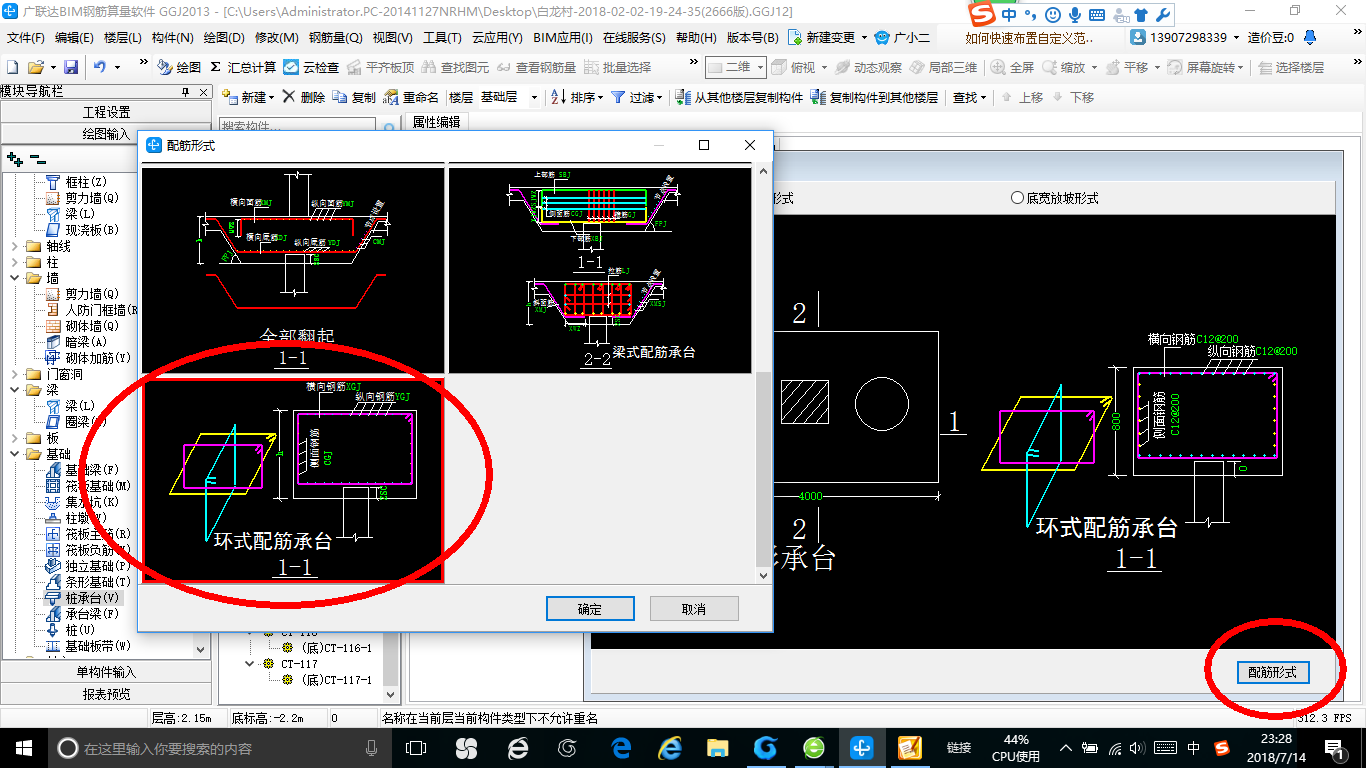Viewport: 1366px width, 768px height.
Task: Select 梁式配筋承台 thumbnail
Action: [x=599, y=270]
